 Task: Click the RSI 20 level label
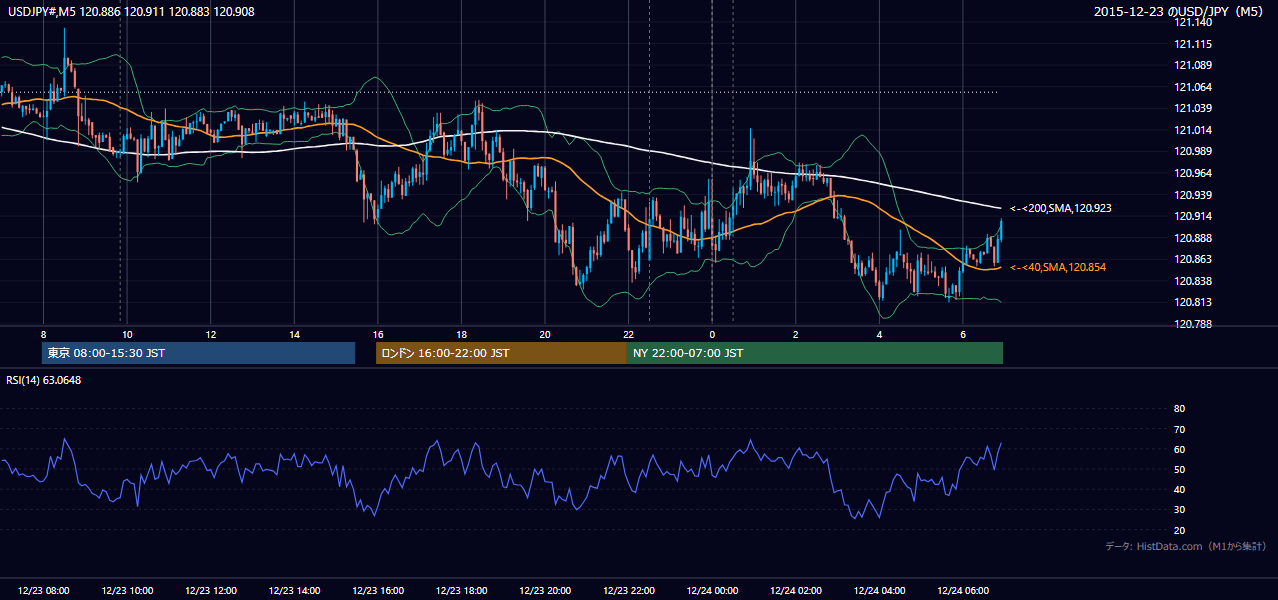1179,530
